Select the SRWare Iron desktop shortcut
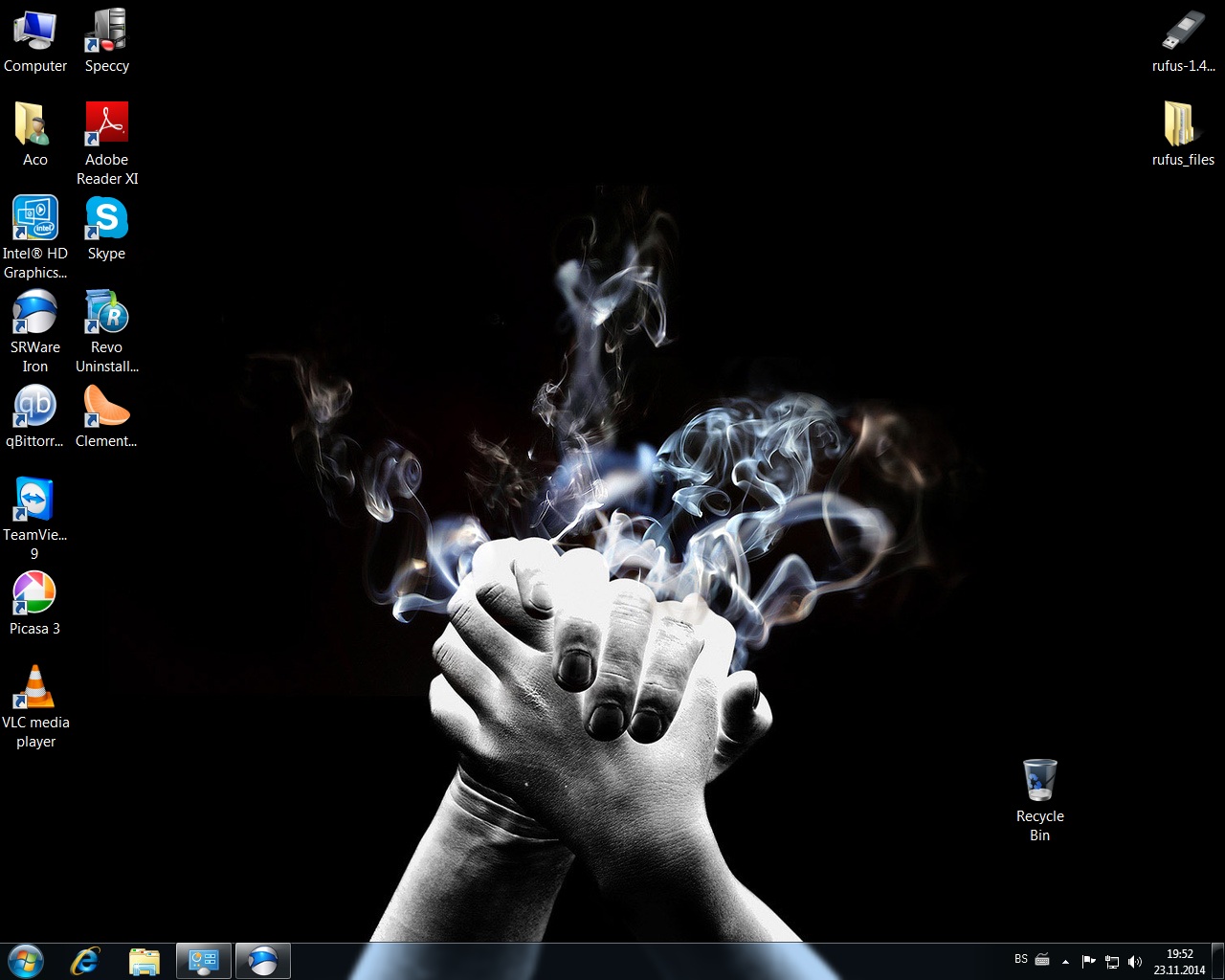This screenshot has width=1225, height=980. [35, 332]
